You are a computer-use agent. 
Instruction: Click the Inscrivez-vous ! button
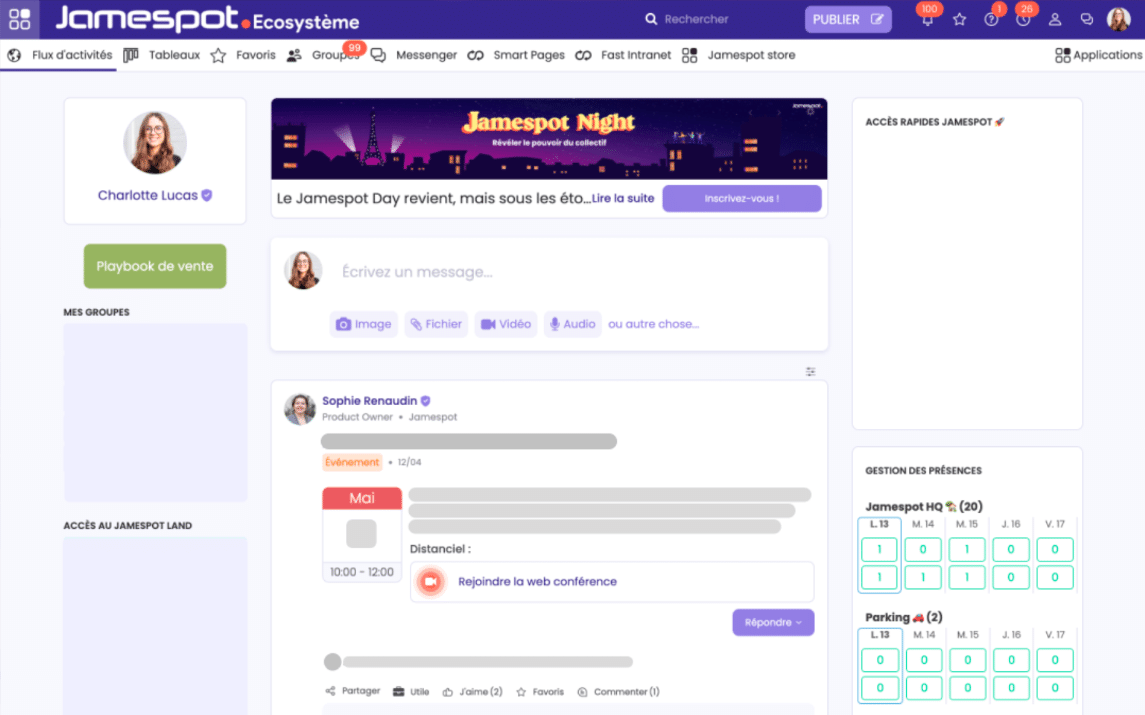tap(741, 198)
